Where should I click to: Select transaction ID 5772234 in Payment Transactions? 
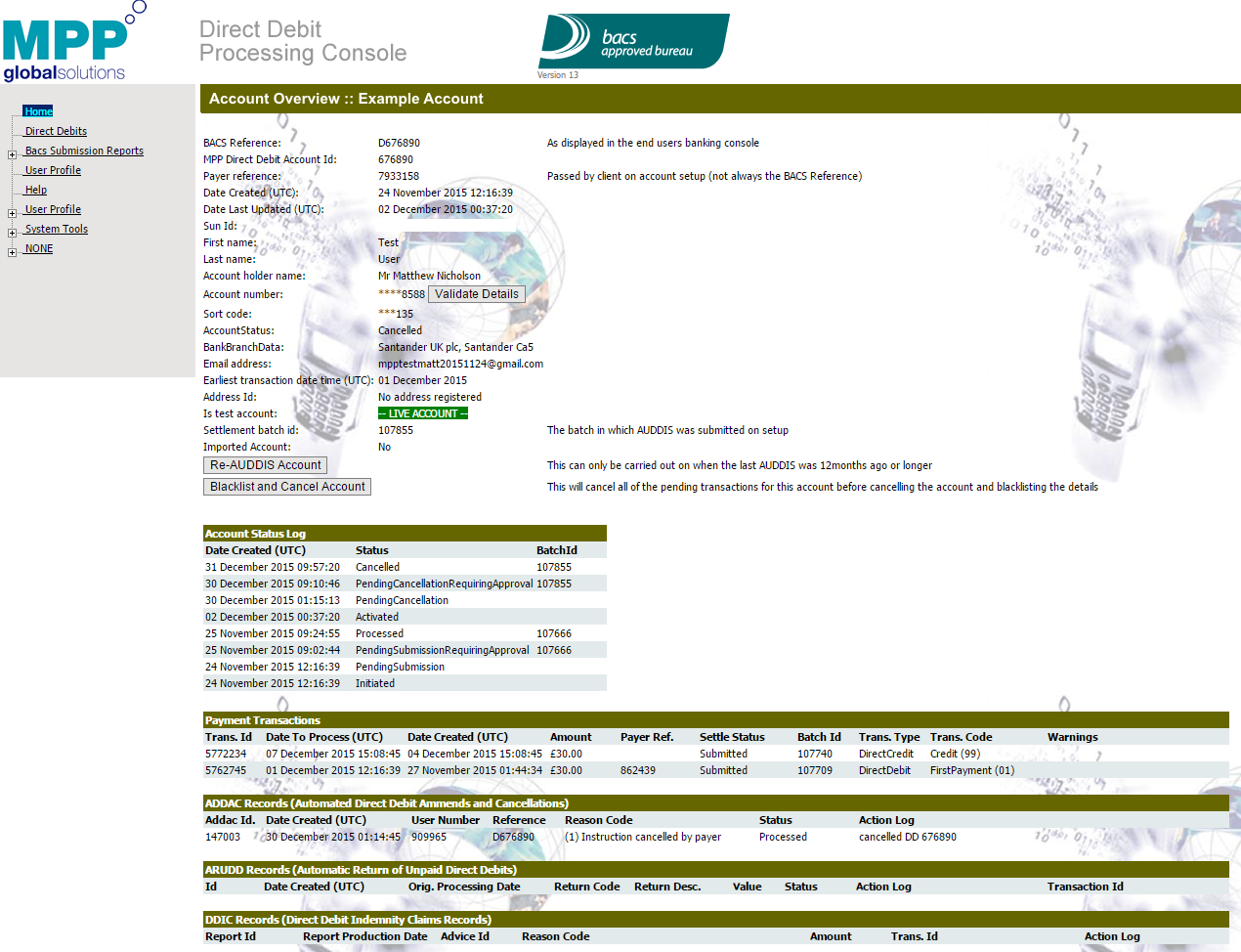click(x=226, y=754)
